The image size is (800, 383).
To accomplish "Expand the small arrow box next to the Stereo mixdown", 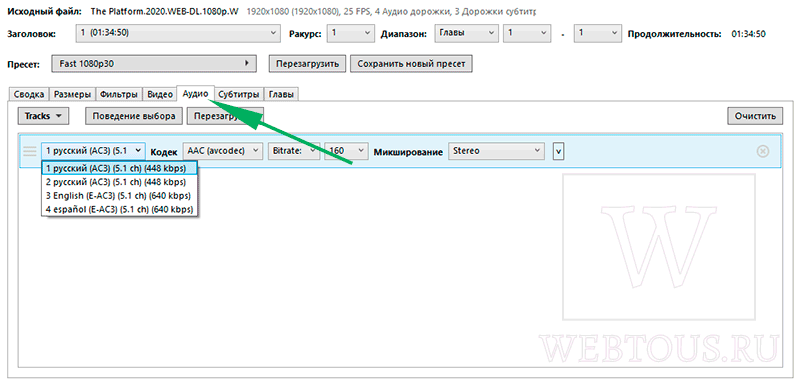I will click(559, 151).
